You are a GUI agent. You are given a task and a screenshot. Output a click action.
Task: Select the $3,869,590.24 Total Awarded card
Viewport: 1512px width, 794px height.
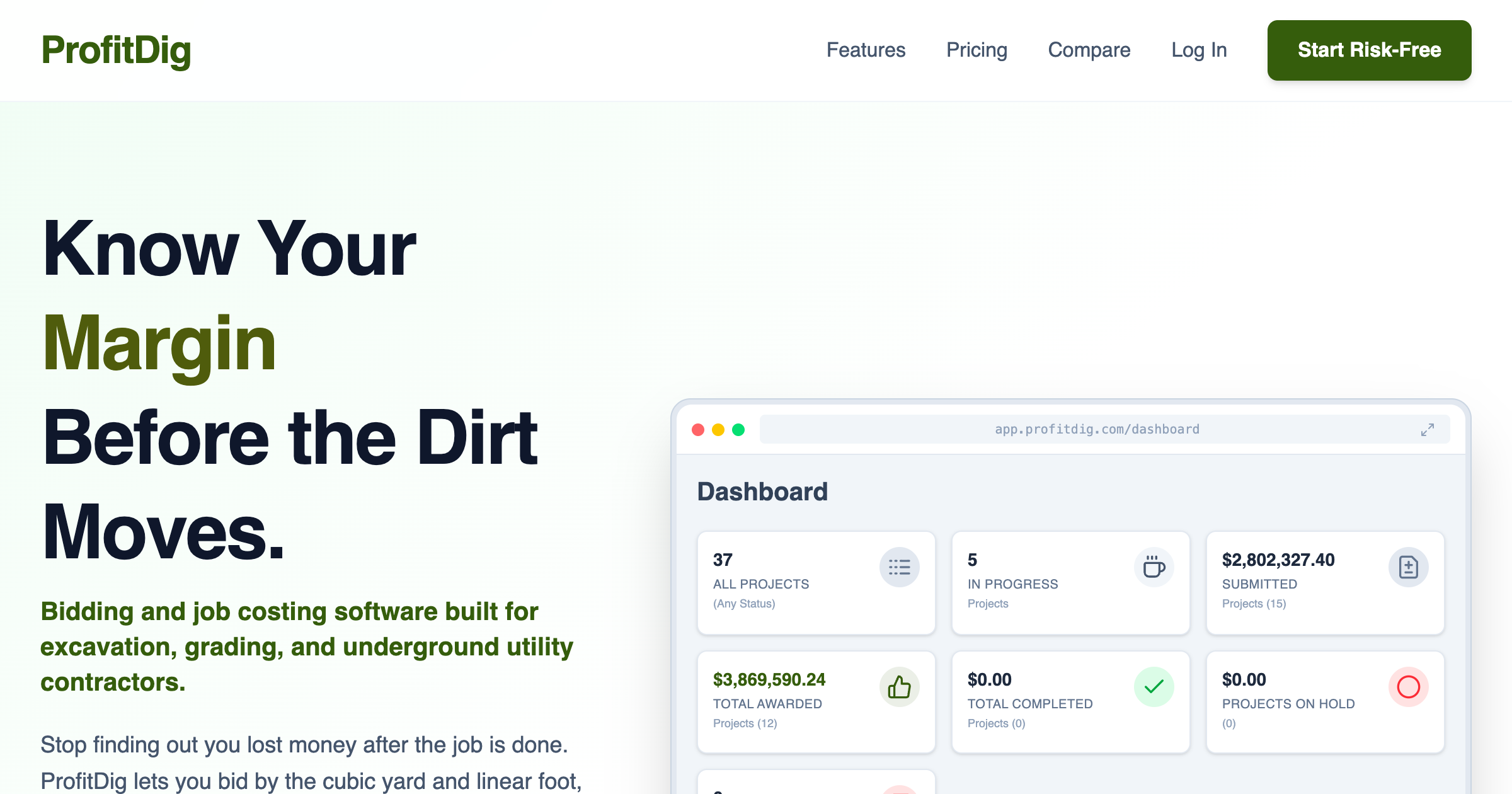[816, 702]
